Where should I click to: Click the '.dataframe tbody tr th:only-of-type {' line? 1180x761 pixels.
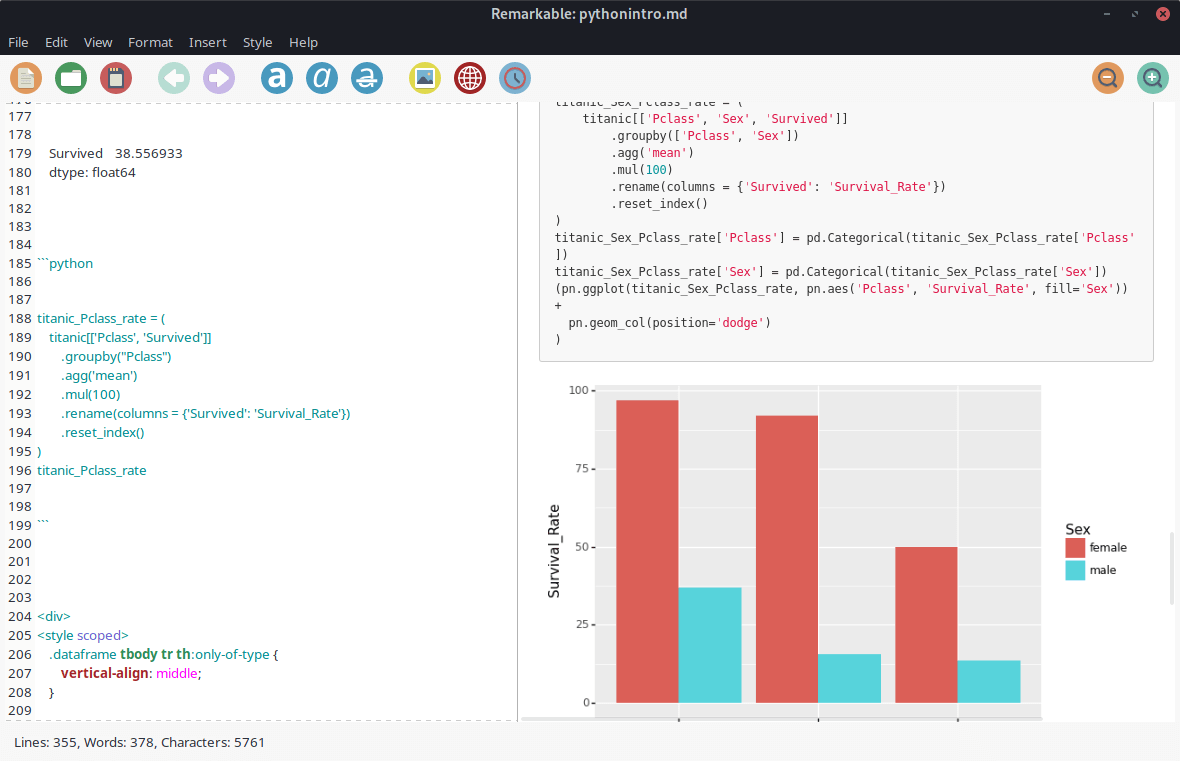(x=163, y=655)
